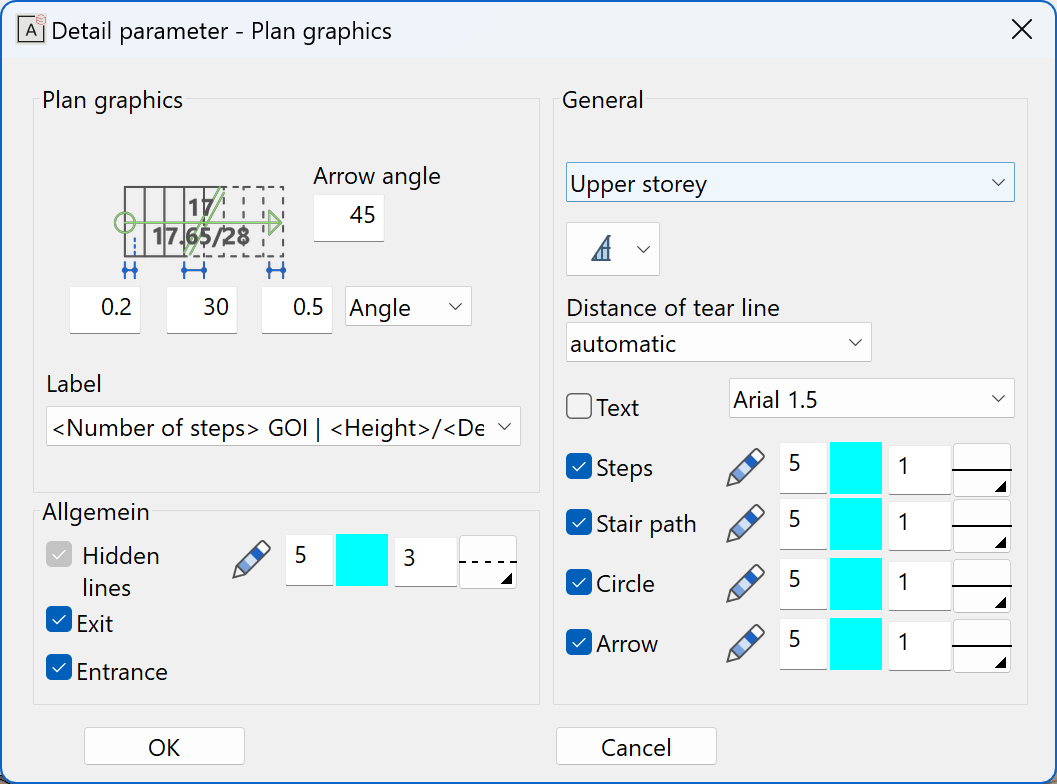Image resolution: width=1057 pixels, height=784 pixels.
Task: Click the OK button
Action: click(164, 746)
